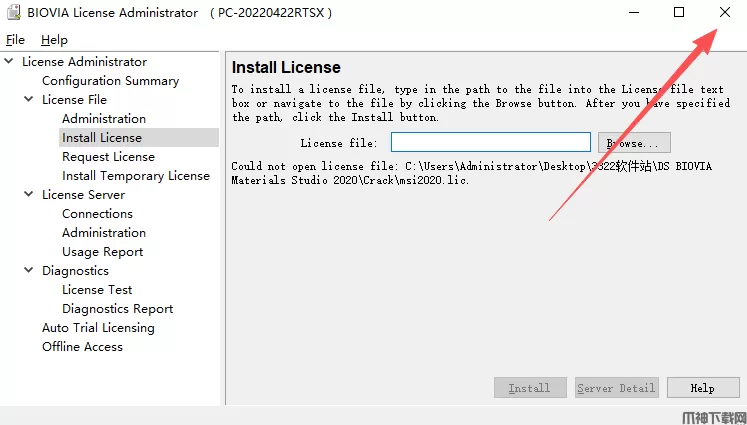Collapse the License Administrator root node
Screen dimensions: 747x425
[9, 62]
